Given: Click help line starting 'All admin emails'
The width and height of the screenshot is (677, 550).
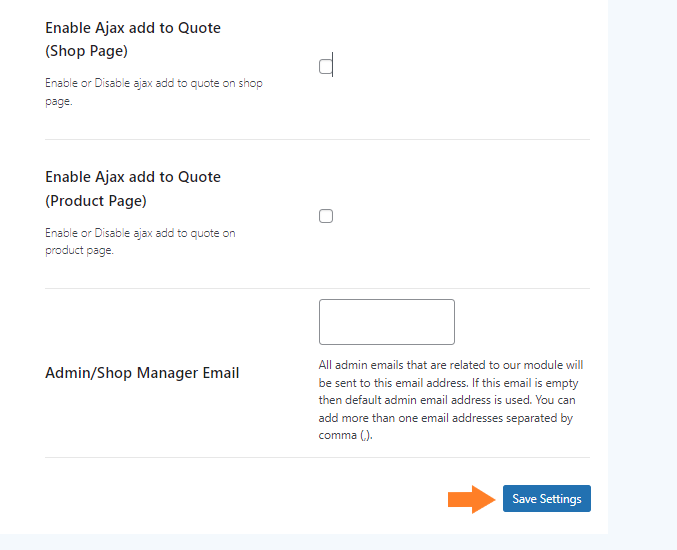Looking at the screenshot, I should 451,365.
